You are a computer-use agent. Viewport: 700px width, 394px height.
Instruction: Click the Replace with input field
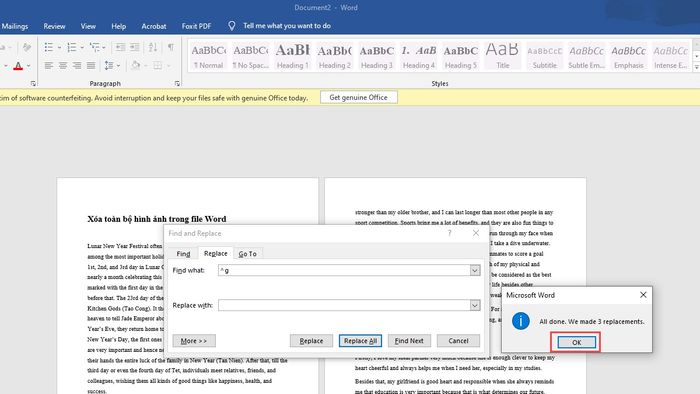(344, 305)
